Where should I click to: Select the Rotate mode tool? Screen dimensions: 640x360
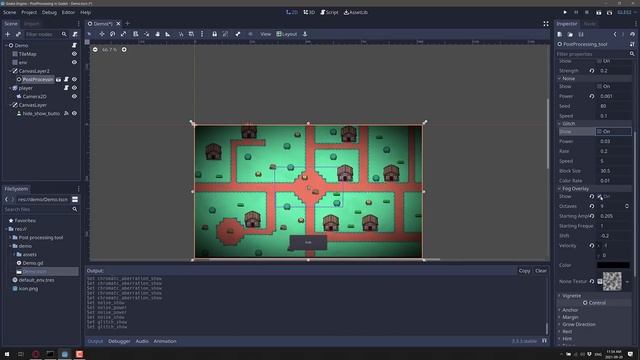coord(113,34)
